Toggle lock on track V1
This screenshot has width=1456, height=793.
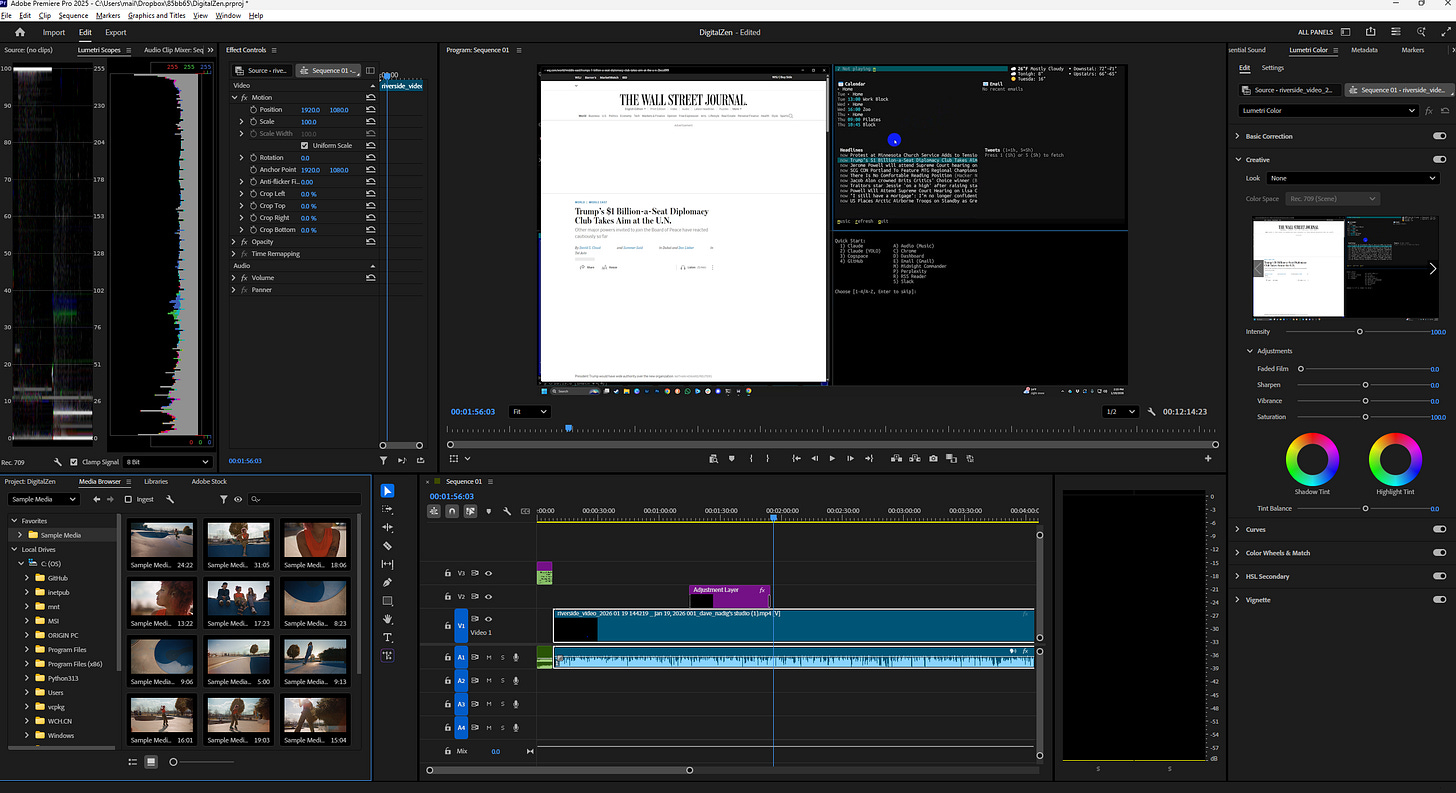(447, 625)
